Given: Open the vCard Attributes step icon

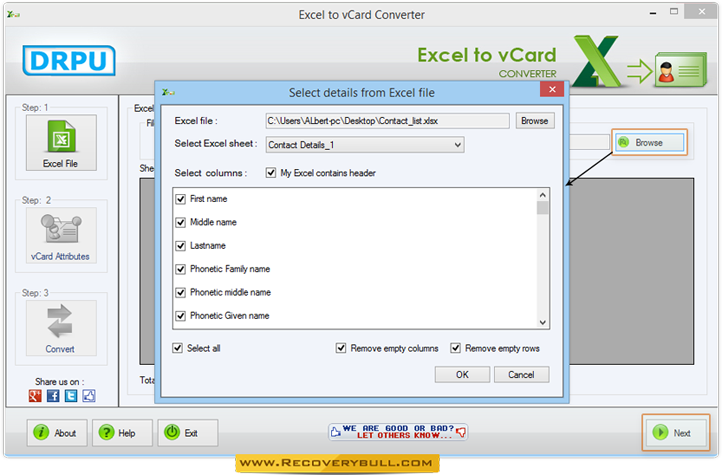Looking at the screenshot, I should click(61, 235).
